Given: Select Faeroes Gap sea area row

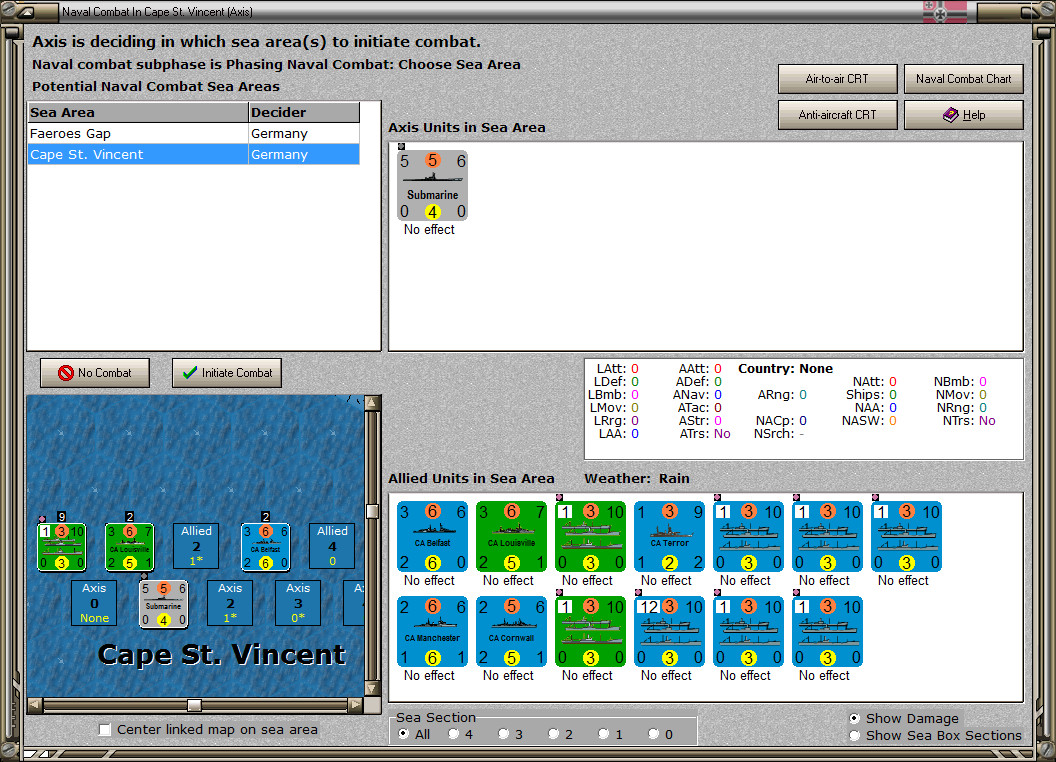Looking at the screenshot, I should [x=193, y=133].
